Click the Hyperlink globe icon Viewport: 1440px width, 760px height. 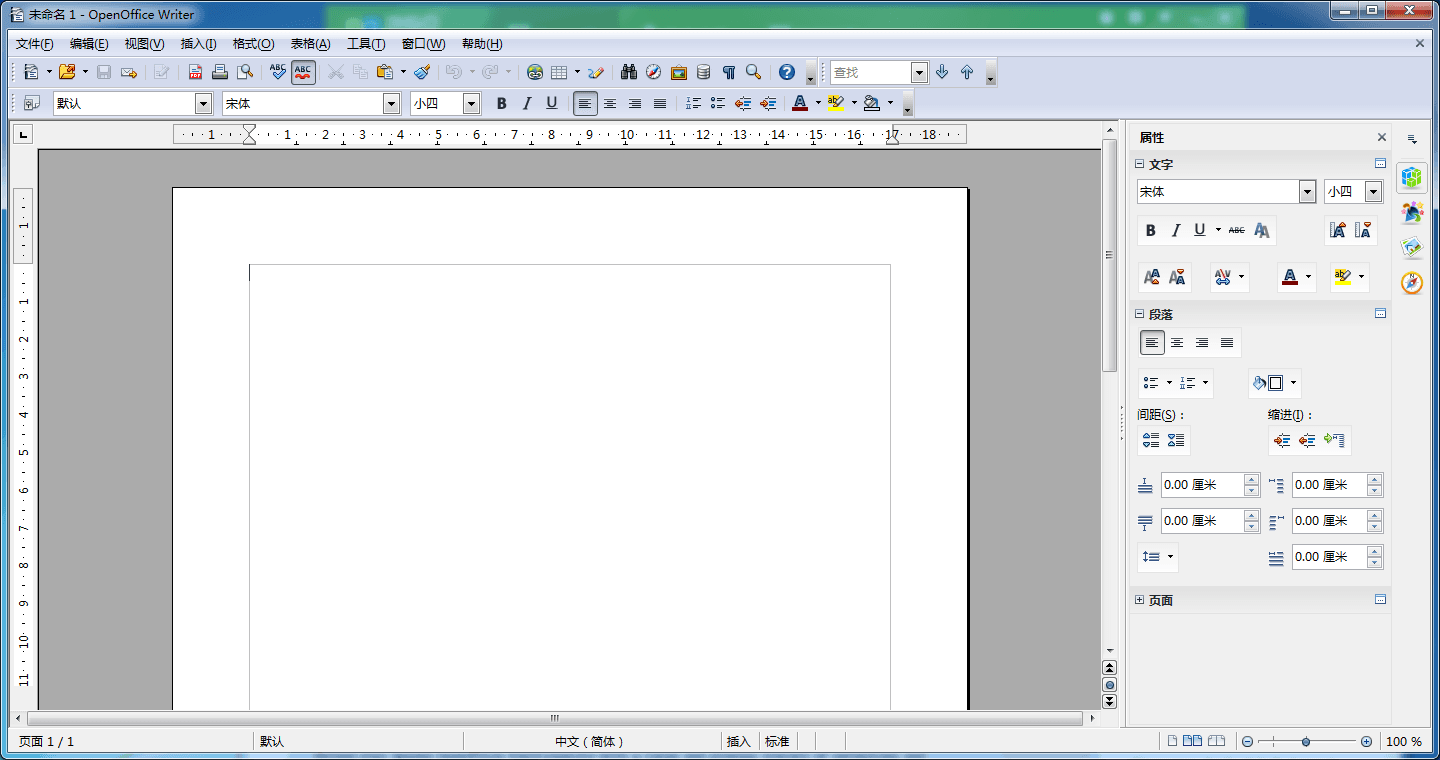pyautogui.click(x=535, y=72)
